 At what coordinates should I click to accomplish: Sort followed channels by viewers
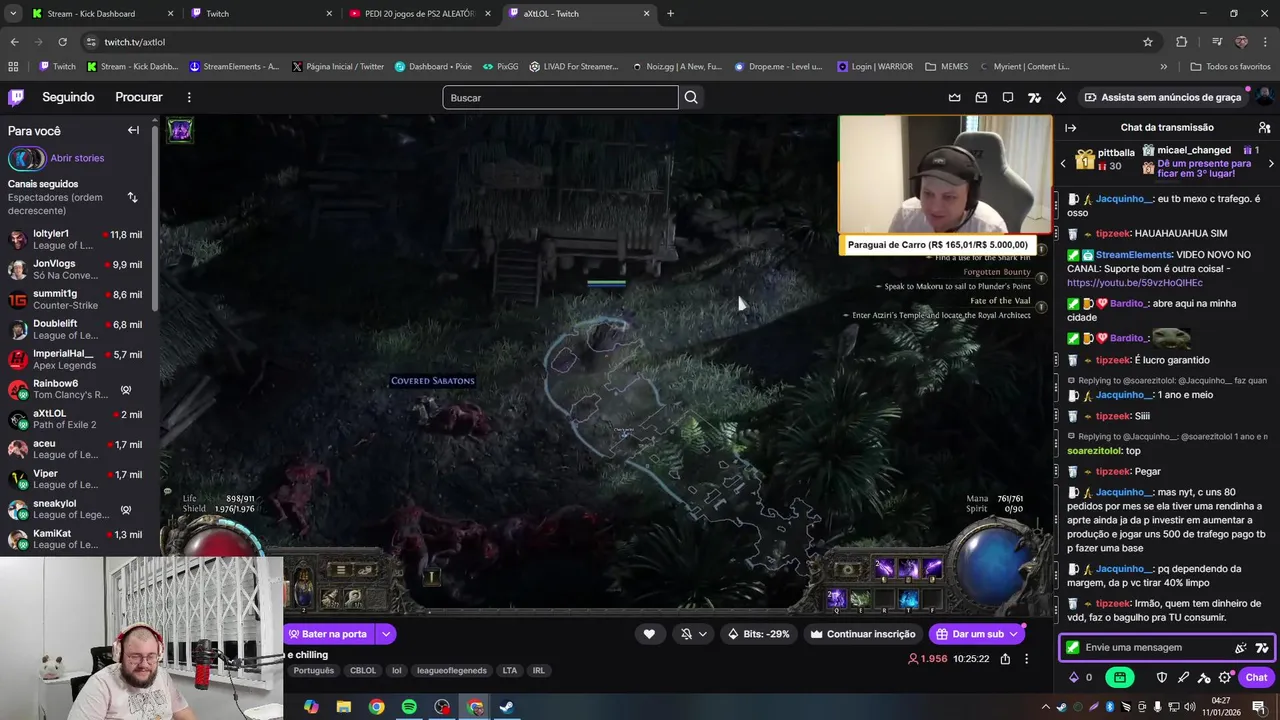(x=132, y=197)
